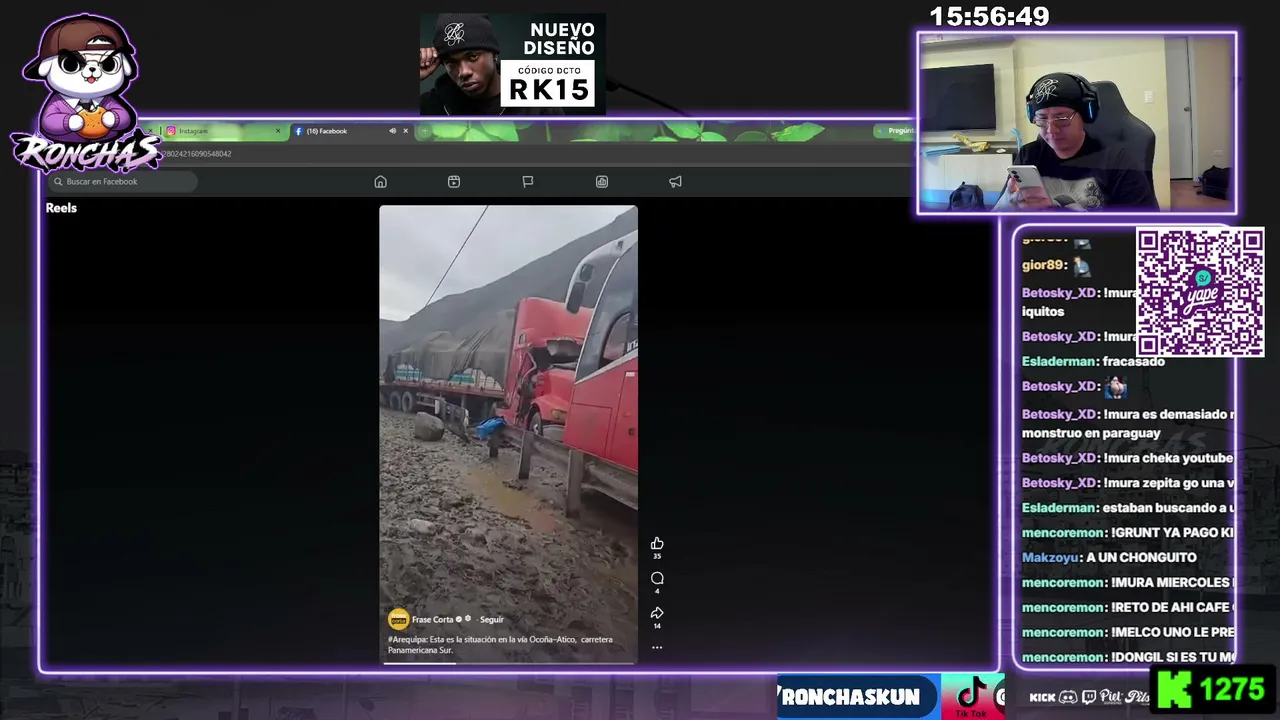Open the Frase Corta profile picture
Screen dimensions: 1280x720
(x=398, y=620)
